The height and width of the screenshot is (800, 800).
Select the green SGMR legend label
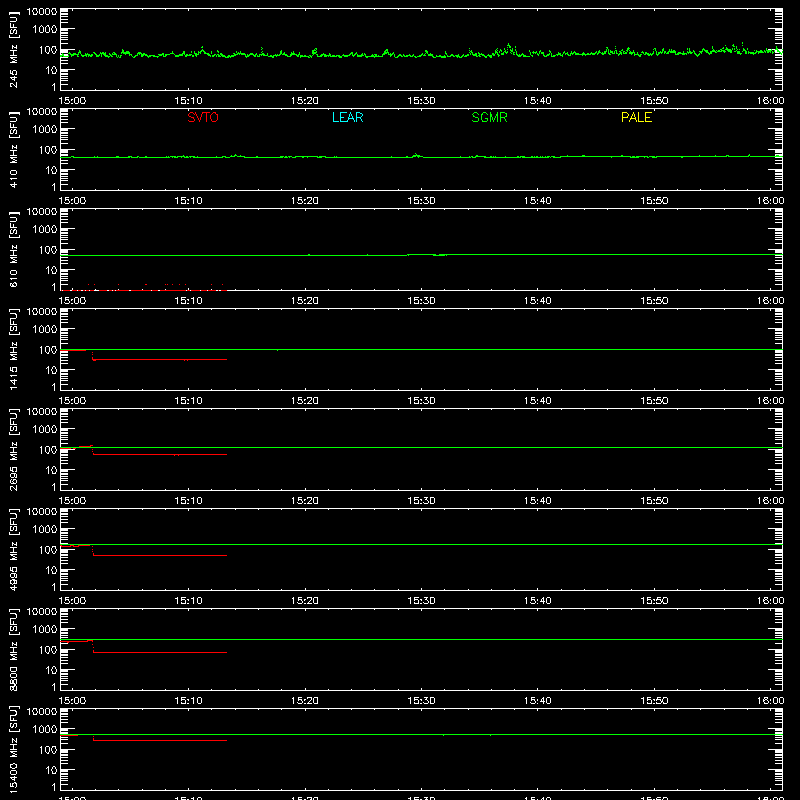(489, 117)
